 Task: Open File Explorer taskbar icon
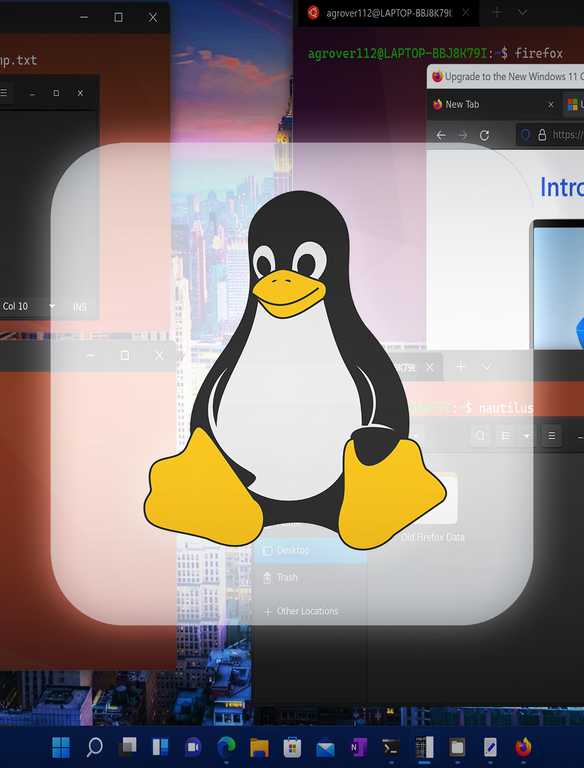click(x=259, y=748)
